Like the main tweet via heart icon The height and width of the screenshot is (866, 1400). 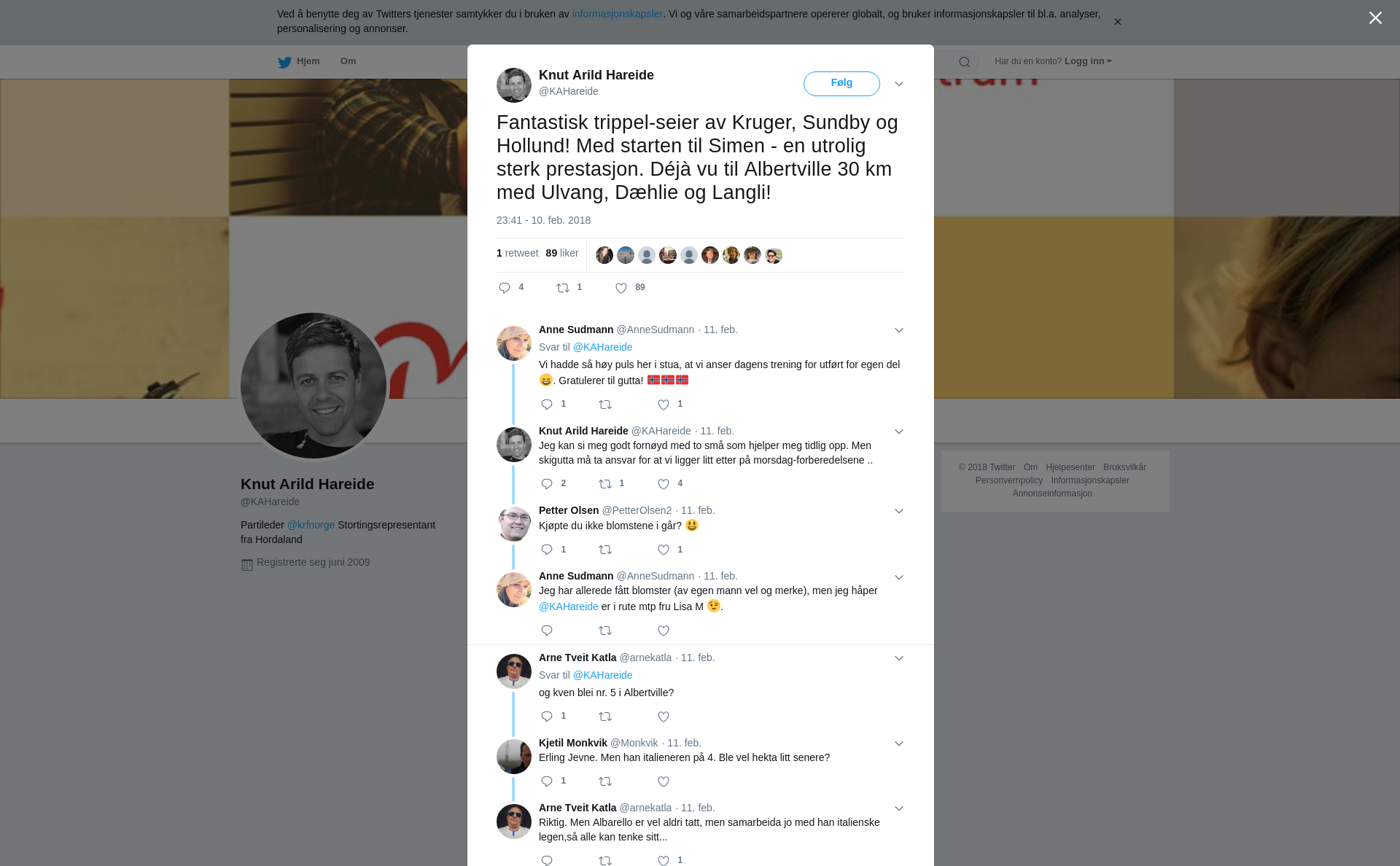click(621, 288)
